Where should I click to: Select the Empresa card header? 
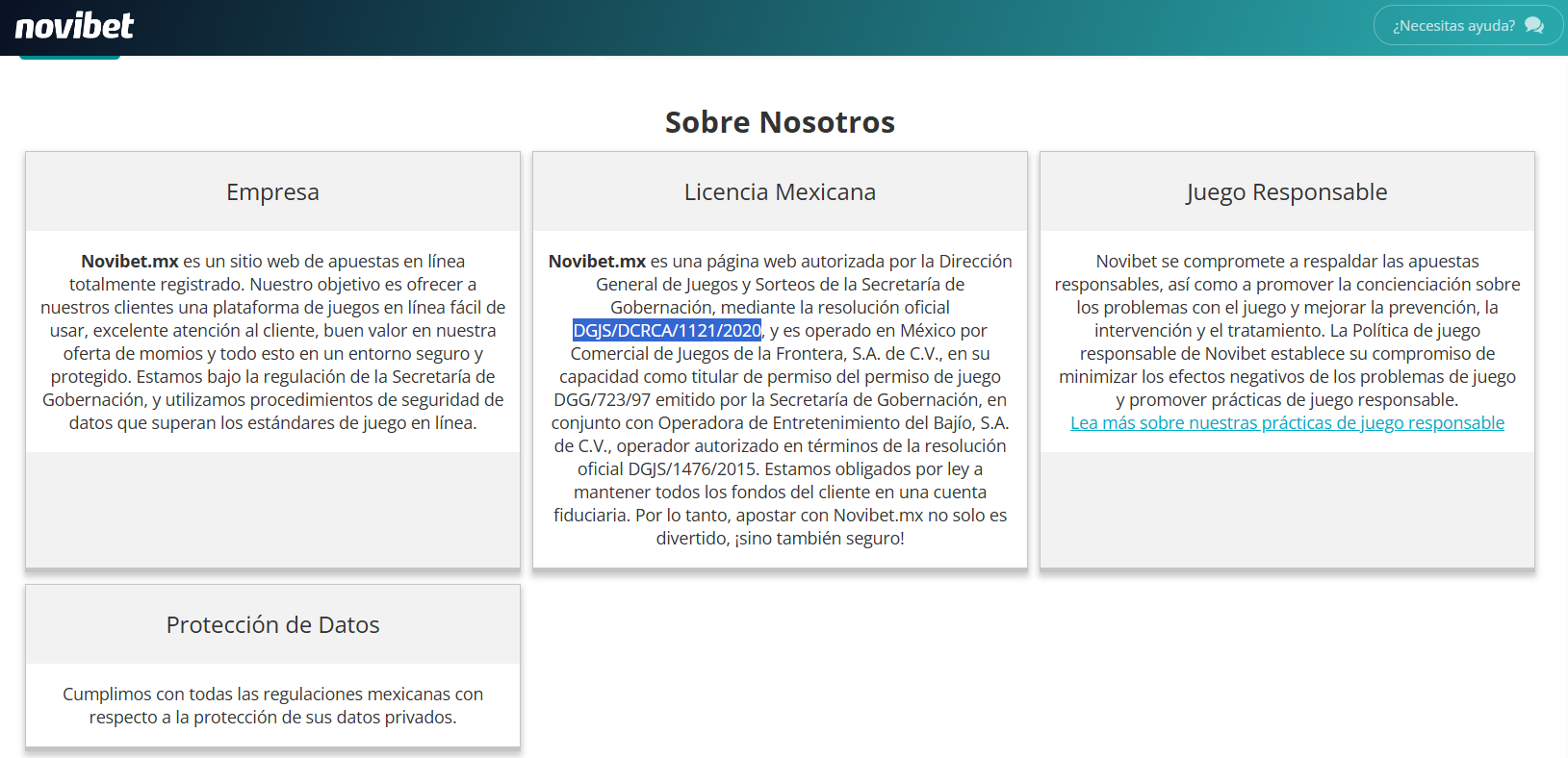tap(272, 191)
